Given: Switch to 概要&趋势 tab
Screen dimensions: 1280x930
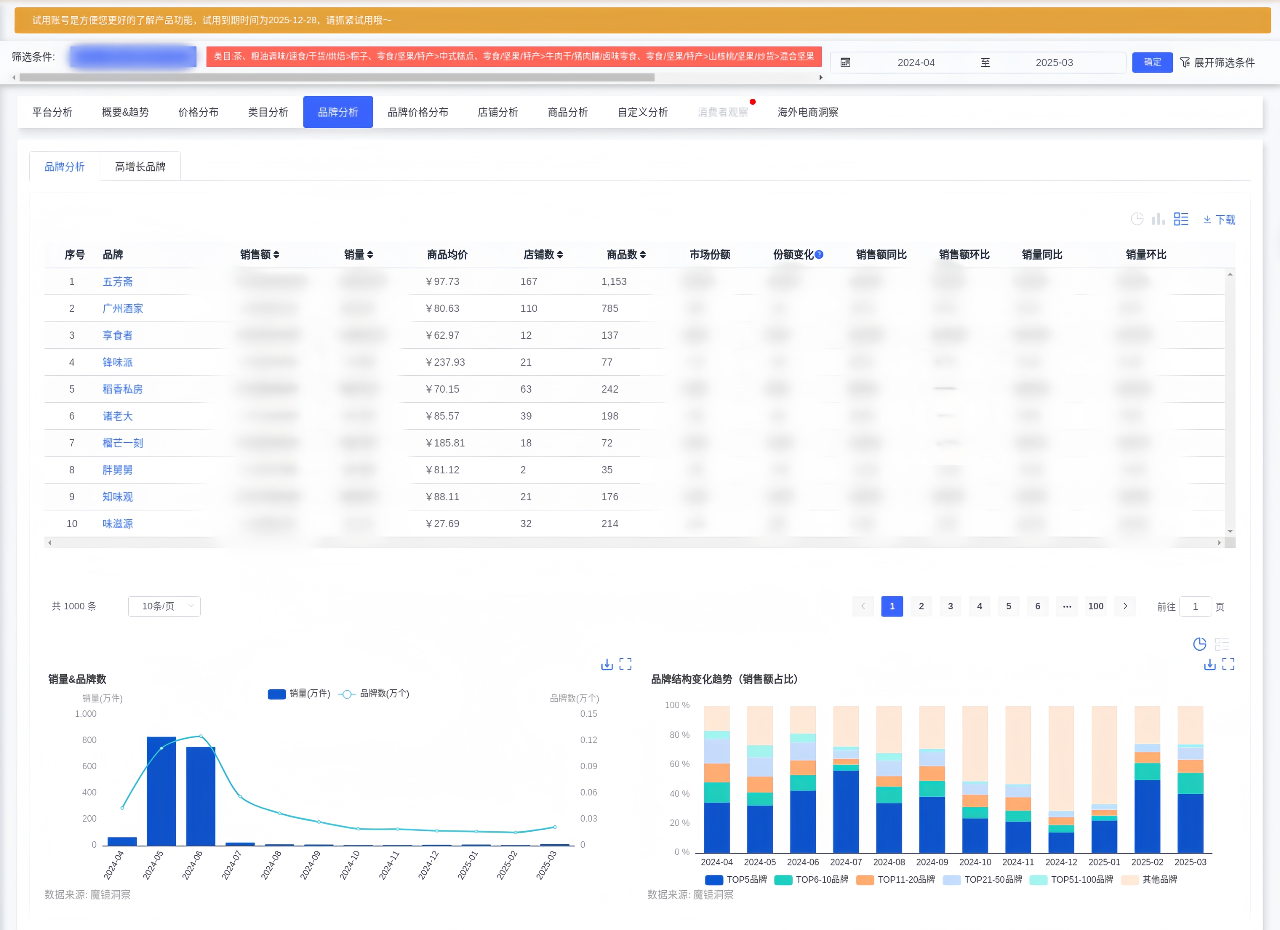Looking at the screenshot, I should [x=125, y=112].
